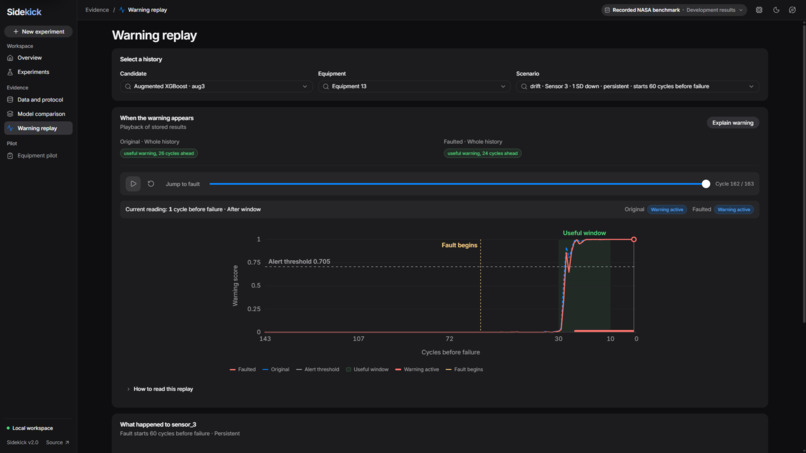
Task: Toggle Alert threshold in the chart legend
Action: pos(318,370)
